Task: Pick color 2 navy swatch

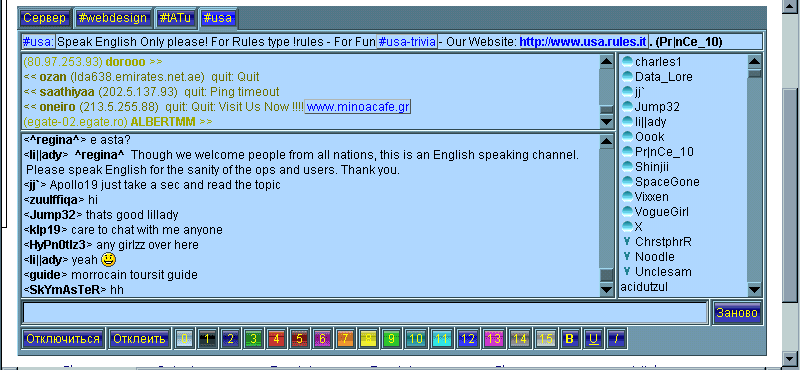Action: tap(230, 339)
